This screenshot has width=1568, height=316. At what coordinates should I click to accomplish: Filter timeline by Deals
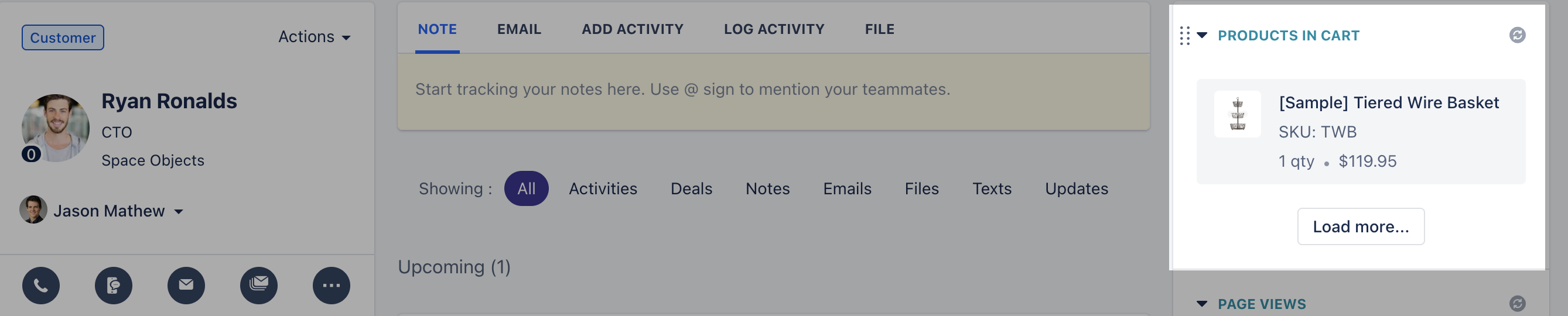click(691, 188)
